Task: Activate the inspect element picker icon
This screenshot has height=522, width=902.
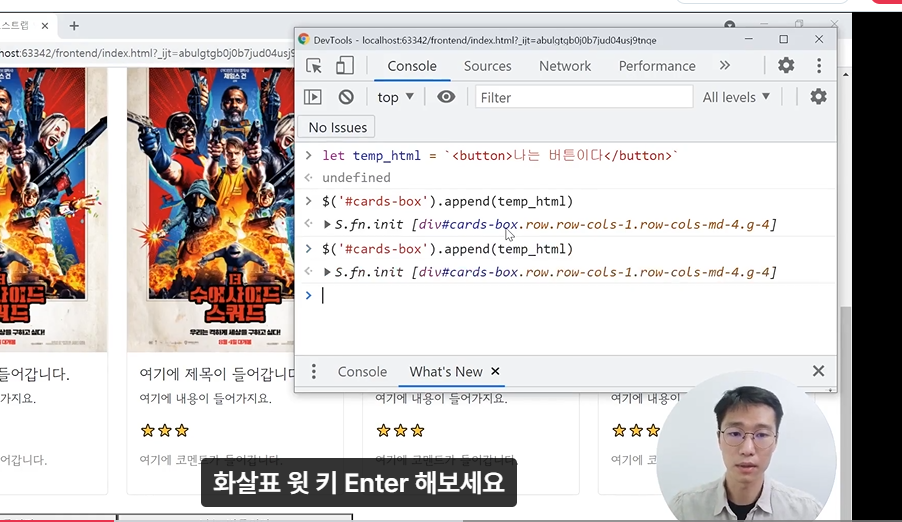Action: [x=314, y=66]
